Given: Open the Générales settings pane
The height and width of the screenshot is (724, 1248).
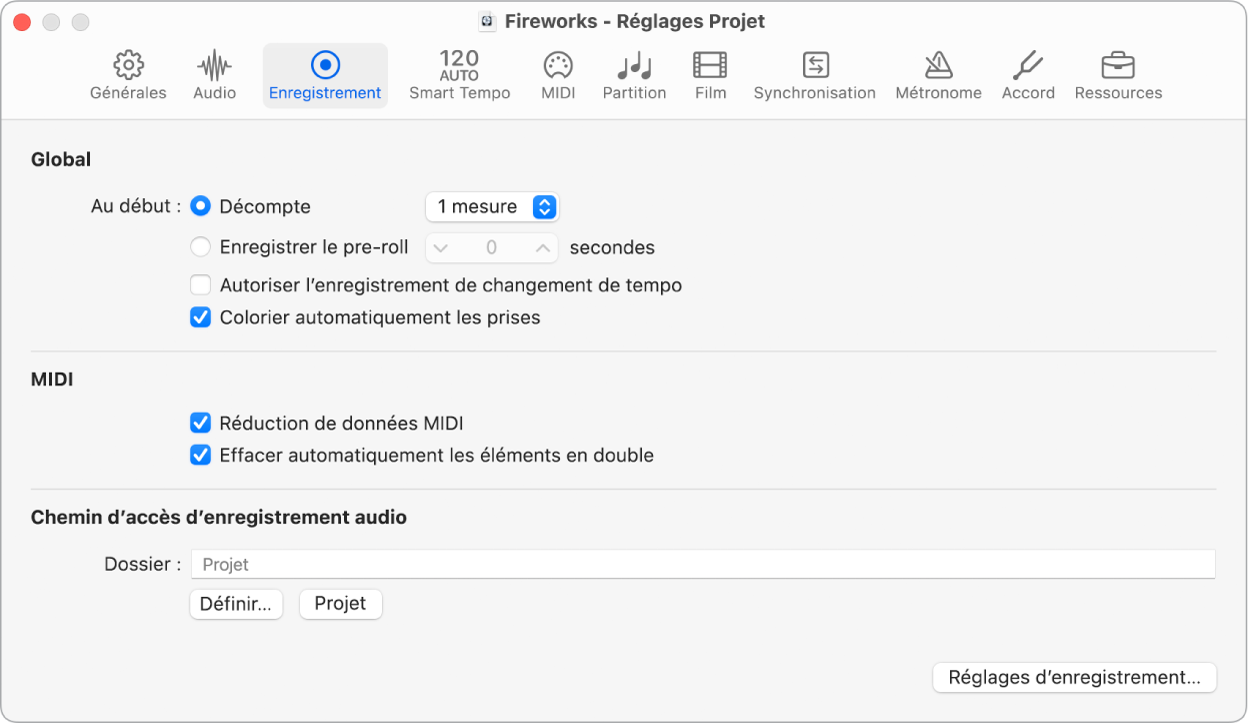Looking at the screenshot, I should tap(127, 72).
